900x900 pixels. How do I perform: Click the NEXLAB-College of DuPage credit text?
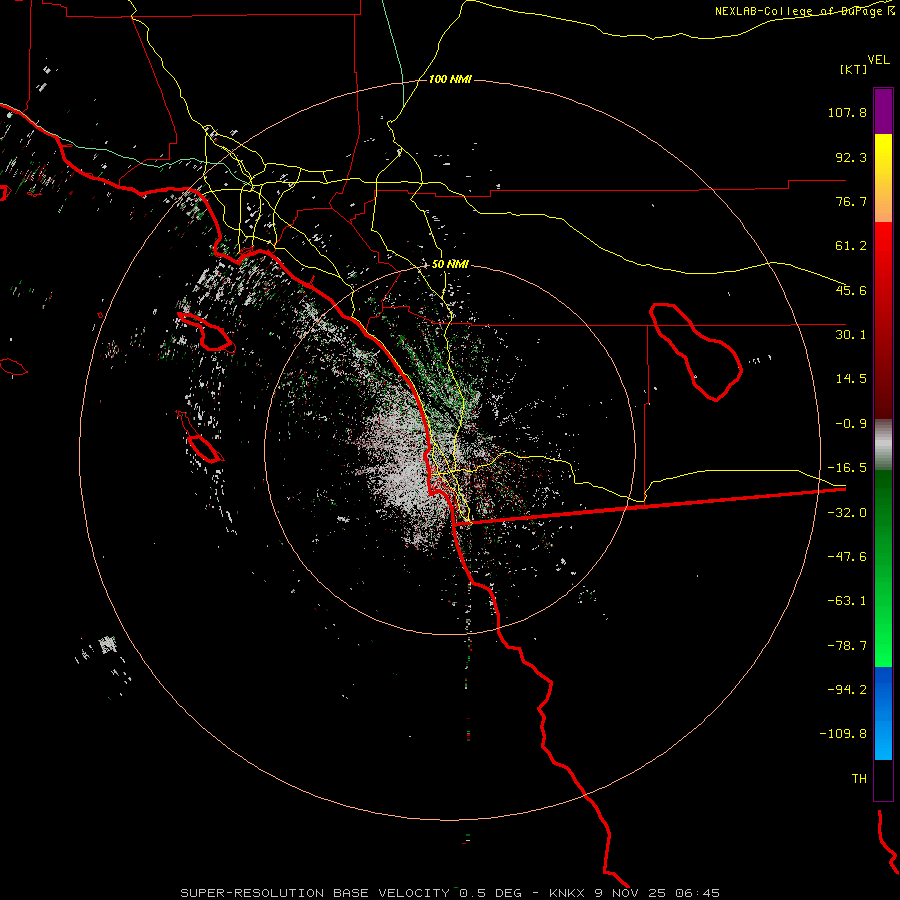pos(800,11)
